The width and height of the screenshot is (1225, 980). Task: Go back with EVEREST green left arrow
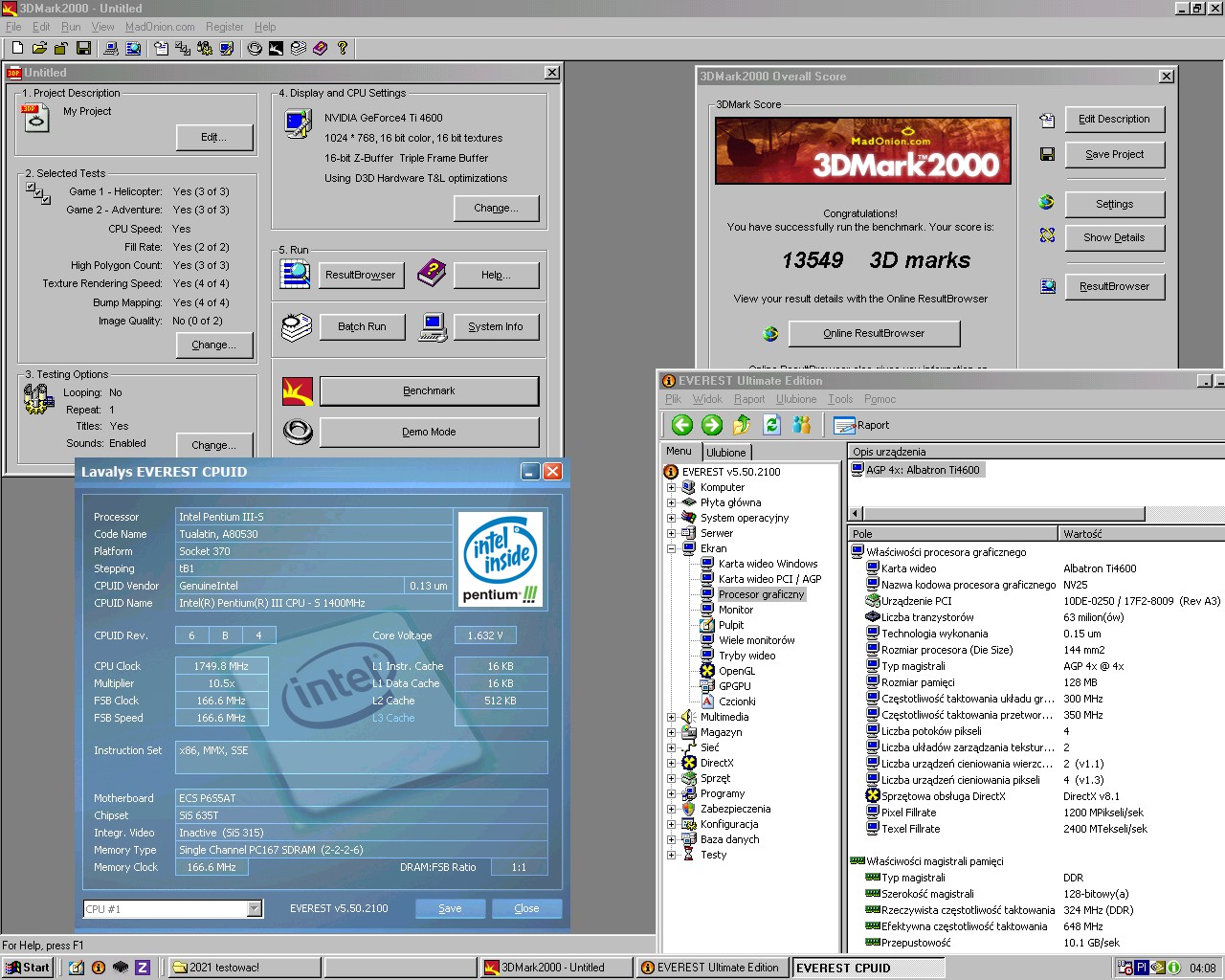pyautogui.click(x=682, y=425)
